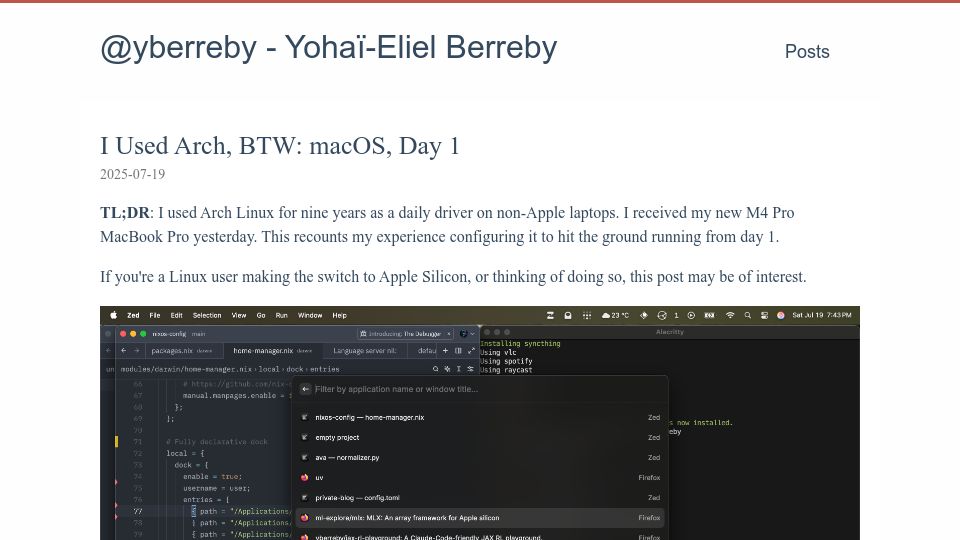Click the date 'Sat Jul 19 7:43 PM'

click(x=822, y=315)
